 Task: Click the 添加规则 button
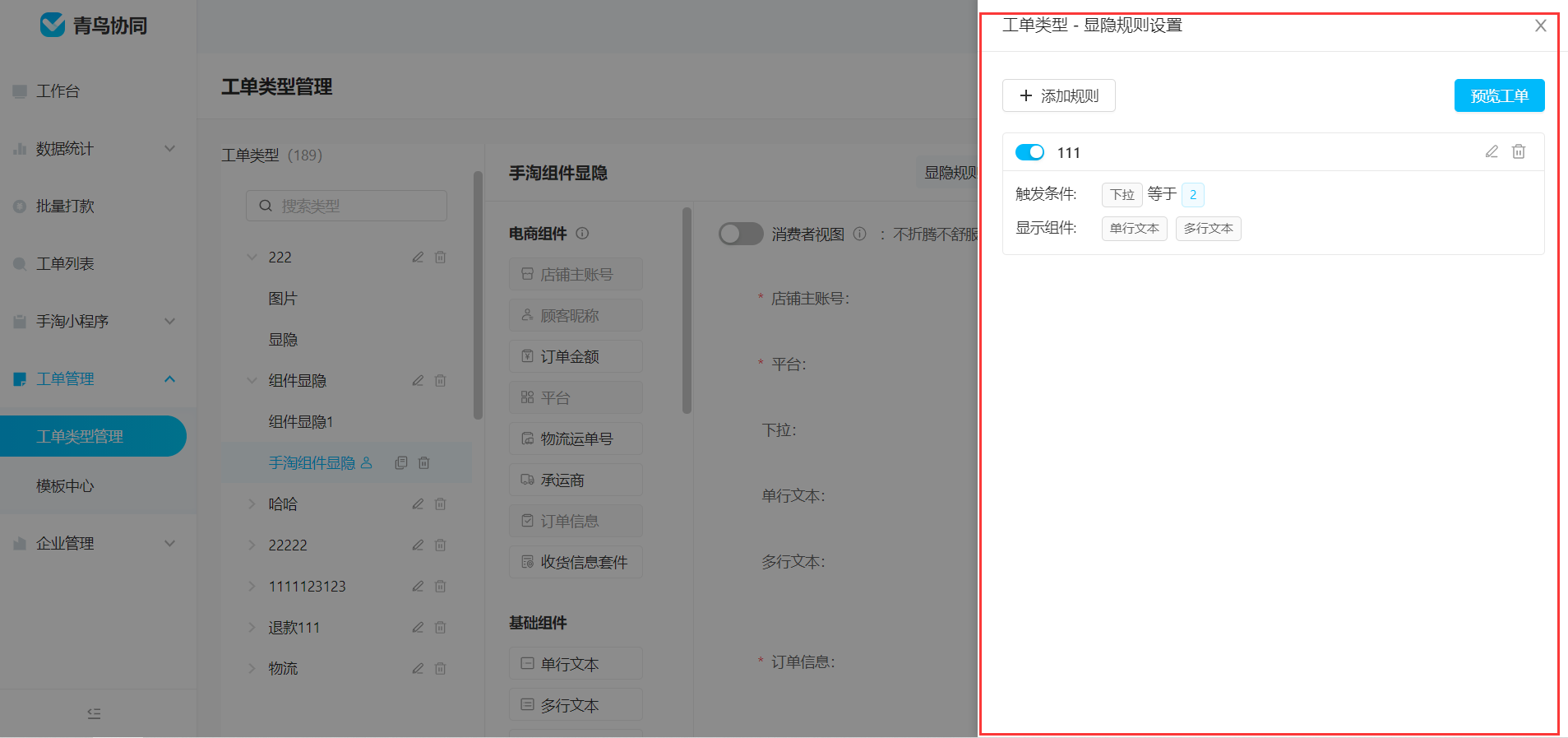click(x=1059, y=95)
